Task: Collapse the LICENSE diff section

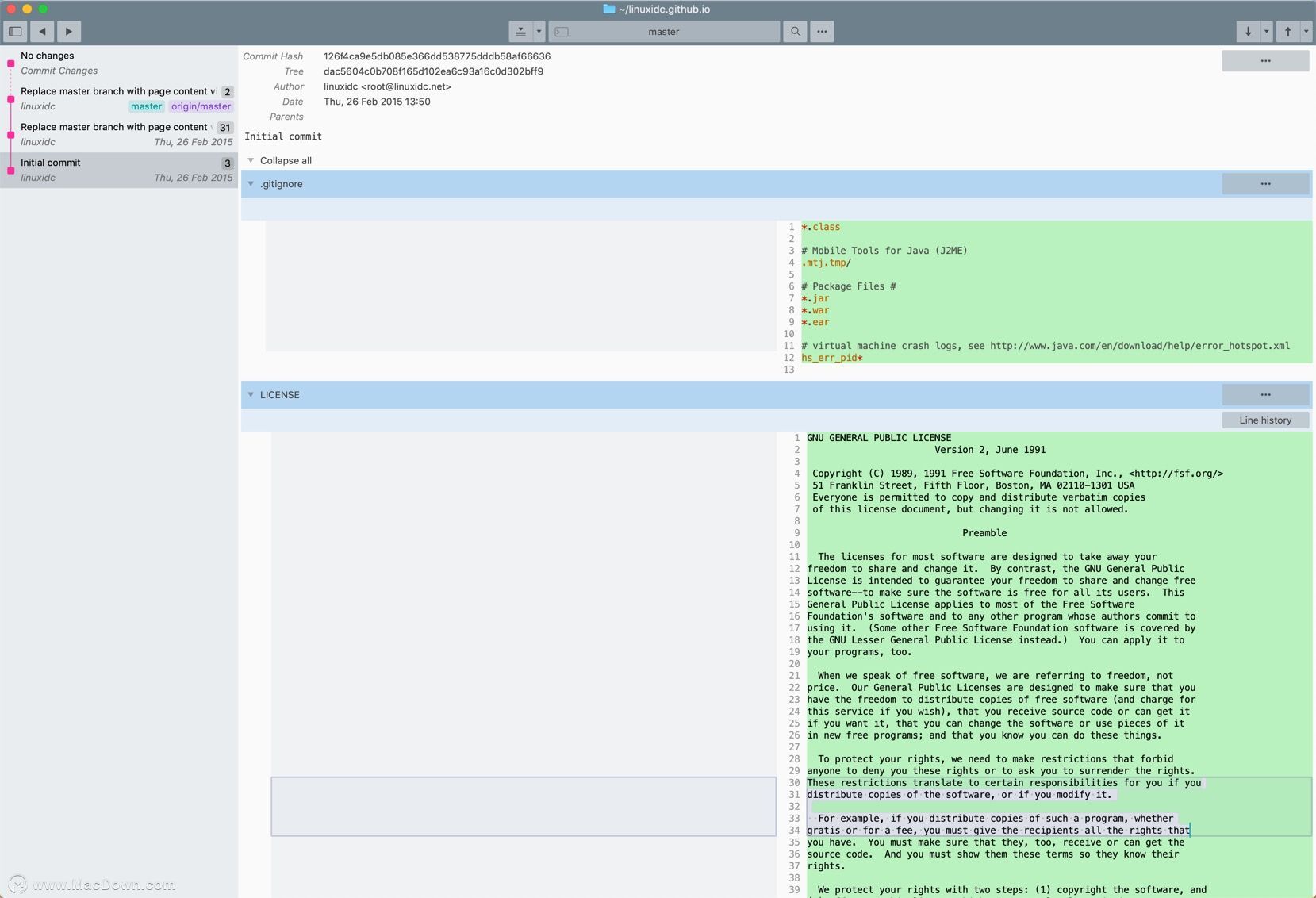Action: (x=251, y=394)
